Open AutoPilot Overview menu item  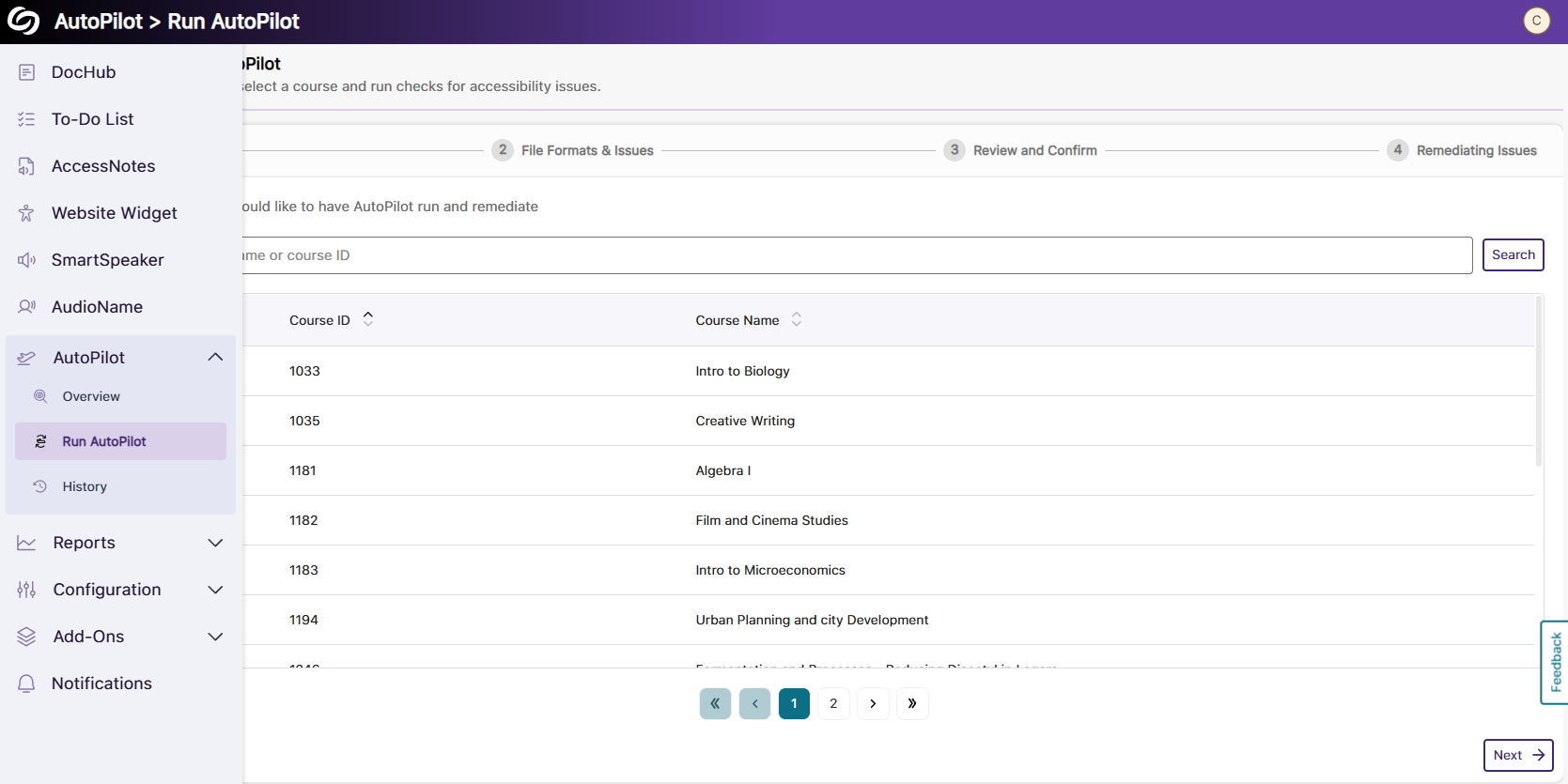91,396
